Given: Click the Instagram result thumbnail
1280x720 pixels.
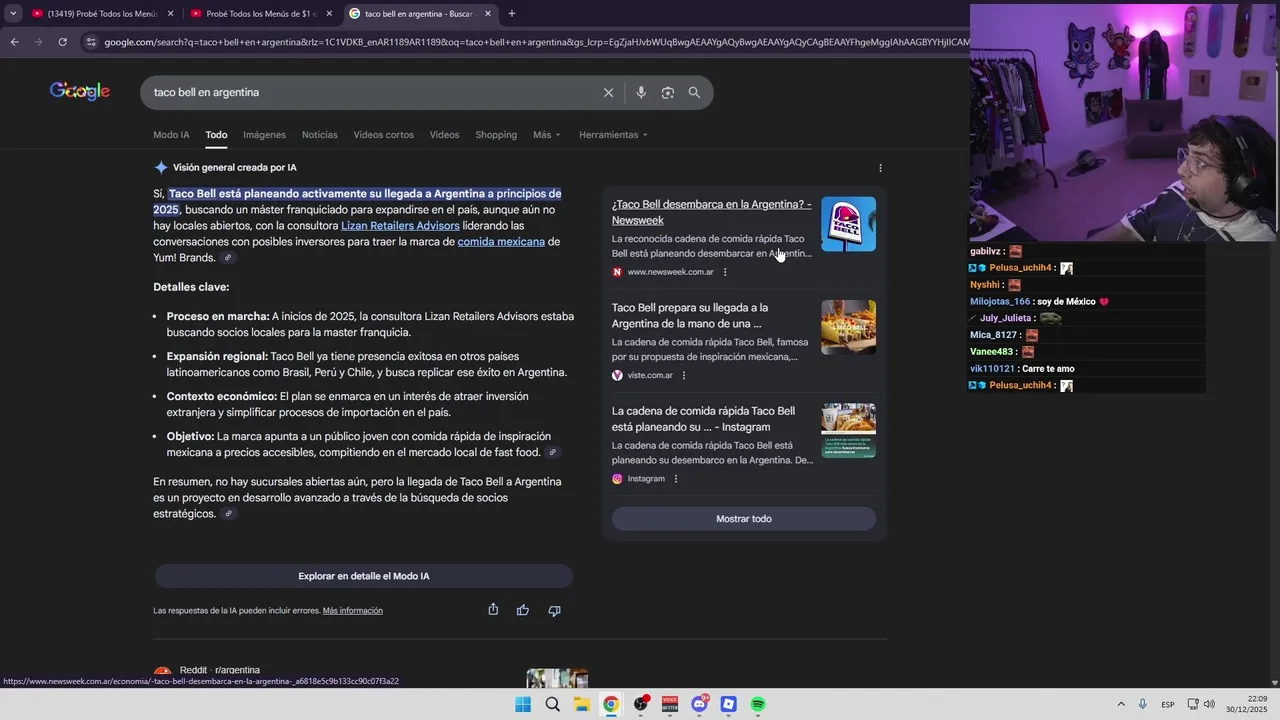Looking at the screenshot, I should tap(848, 431).
